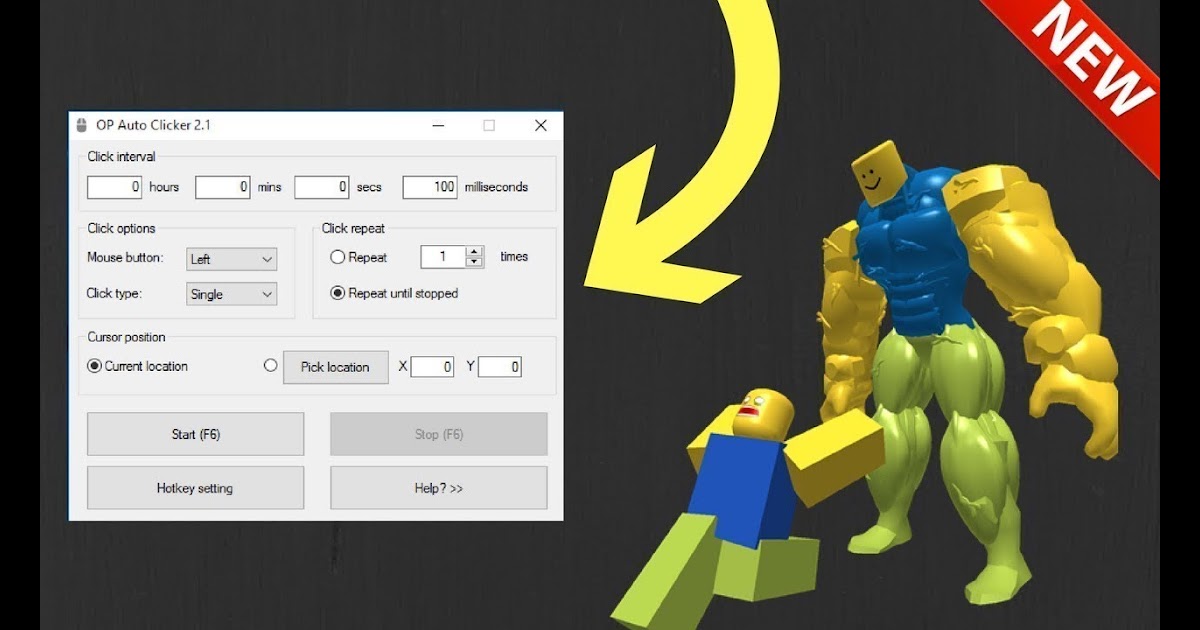Focus the hours input field

pyautogui.click(x=115, y=187)
